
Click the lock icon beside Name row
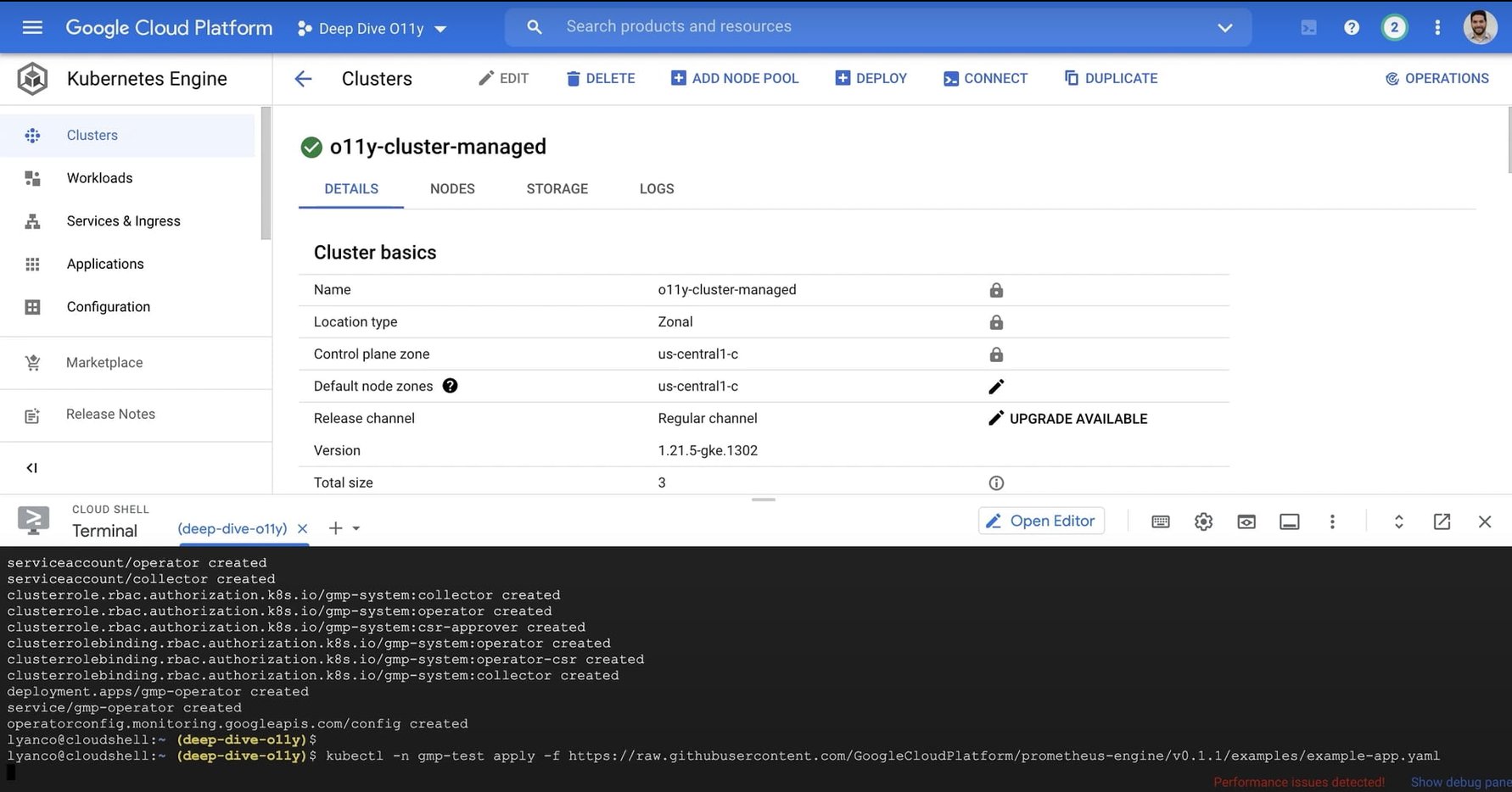click(x=996, y=290)
